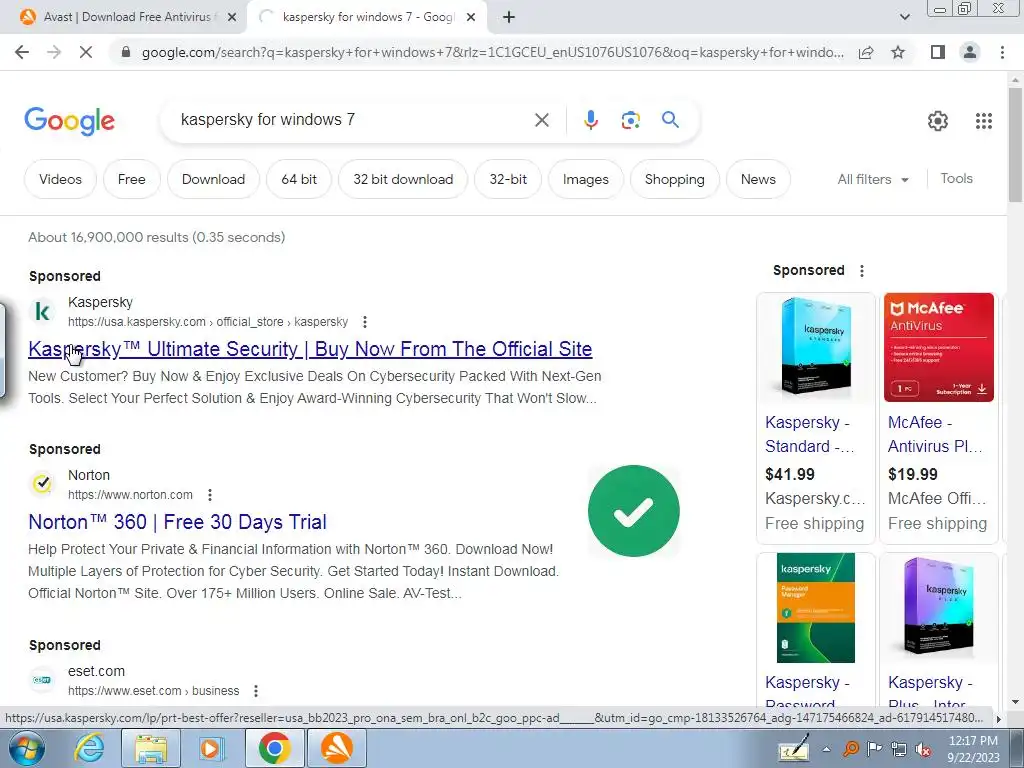Switch to News results
Image resolution: width=1024 pixels, height=768 pixels.
click(x=758, y=179)
